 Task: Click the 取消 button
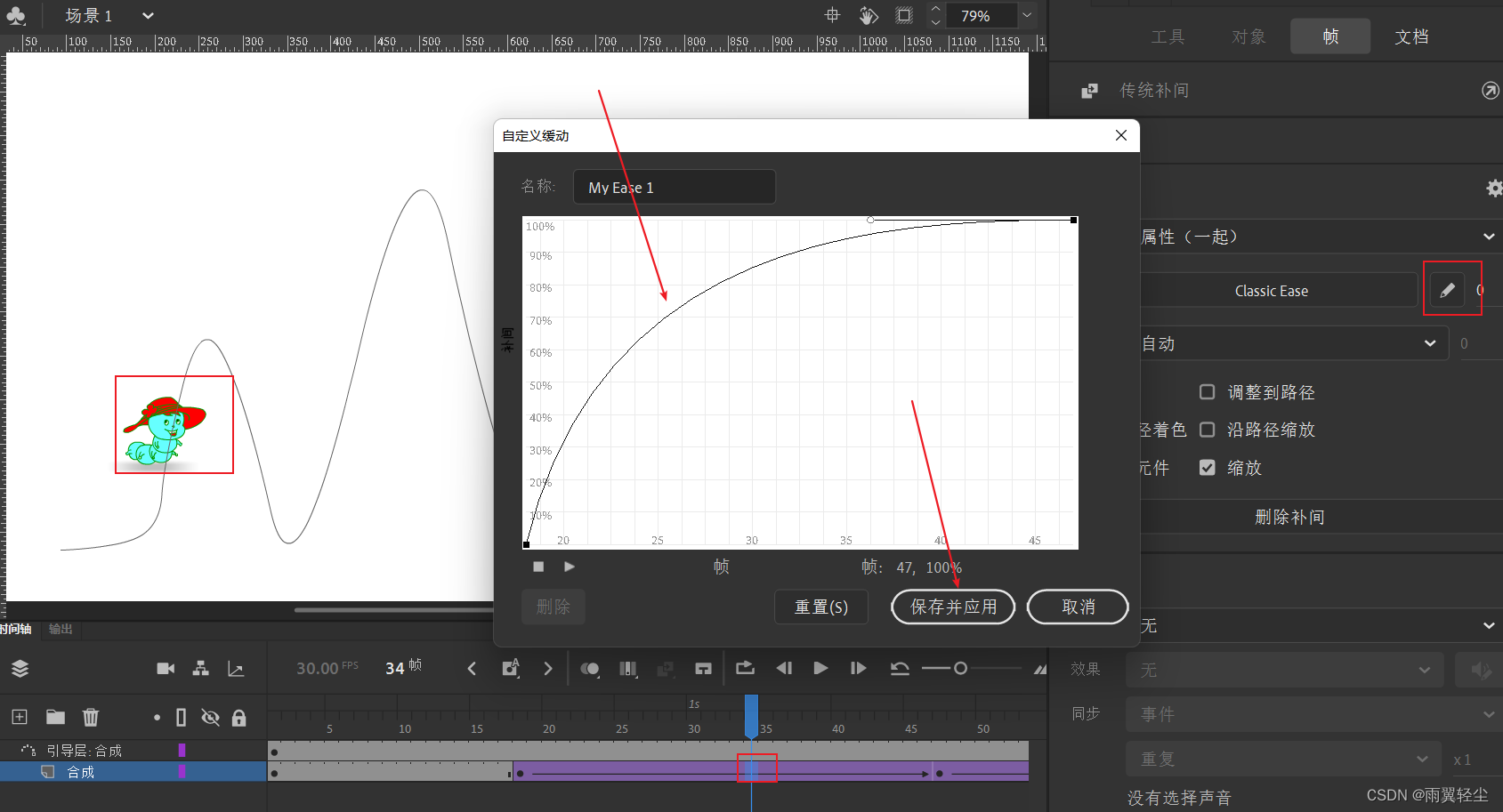pos(1078,607)
